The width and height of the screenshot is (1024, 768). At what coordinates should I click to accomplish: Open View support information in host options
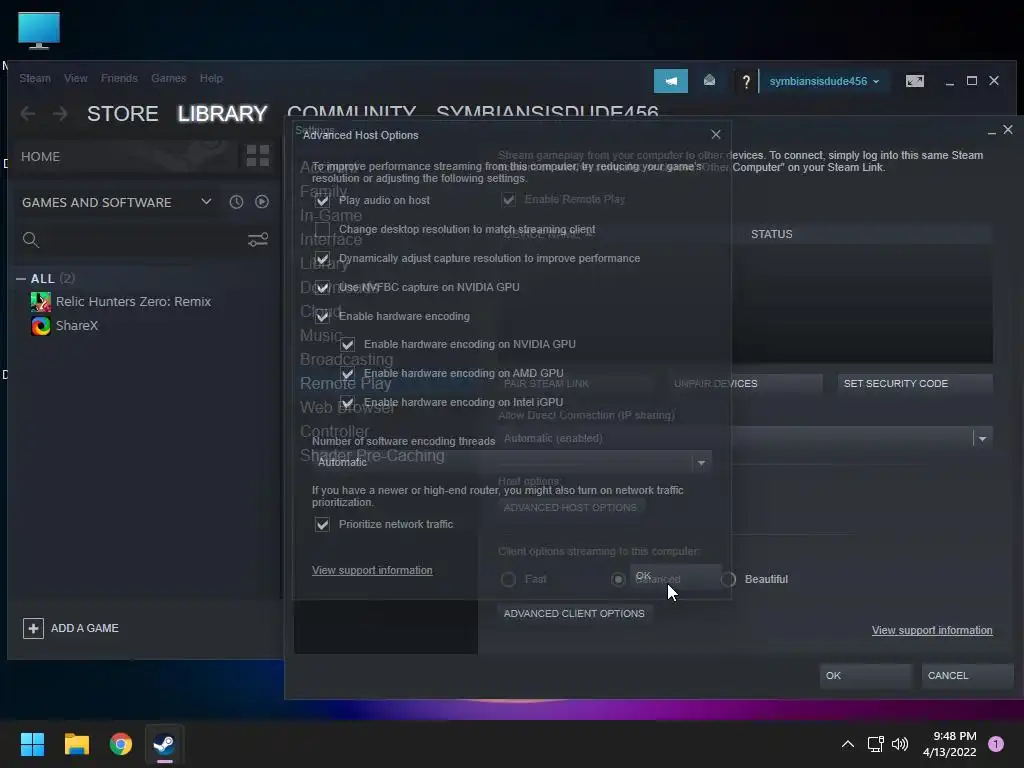click(372, 570)
